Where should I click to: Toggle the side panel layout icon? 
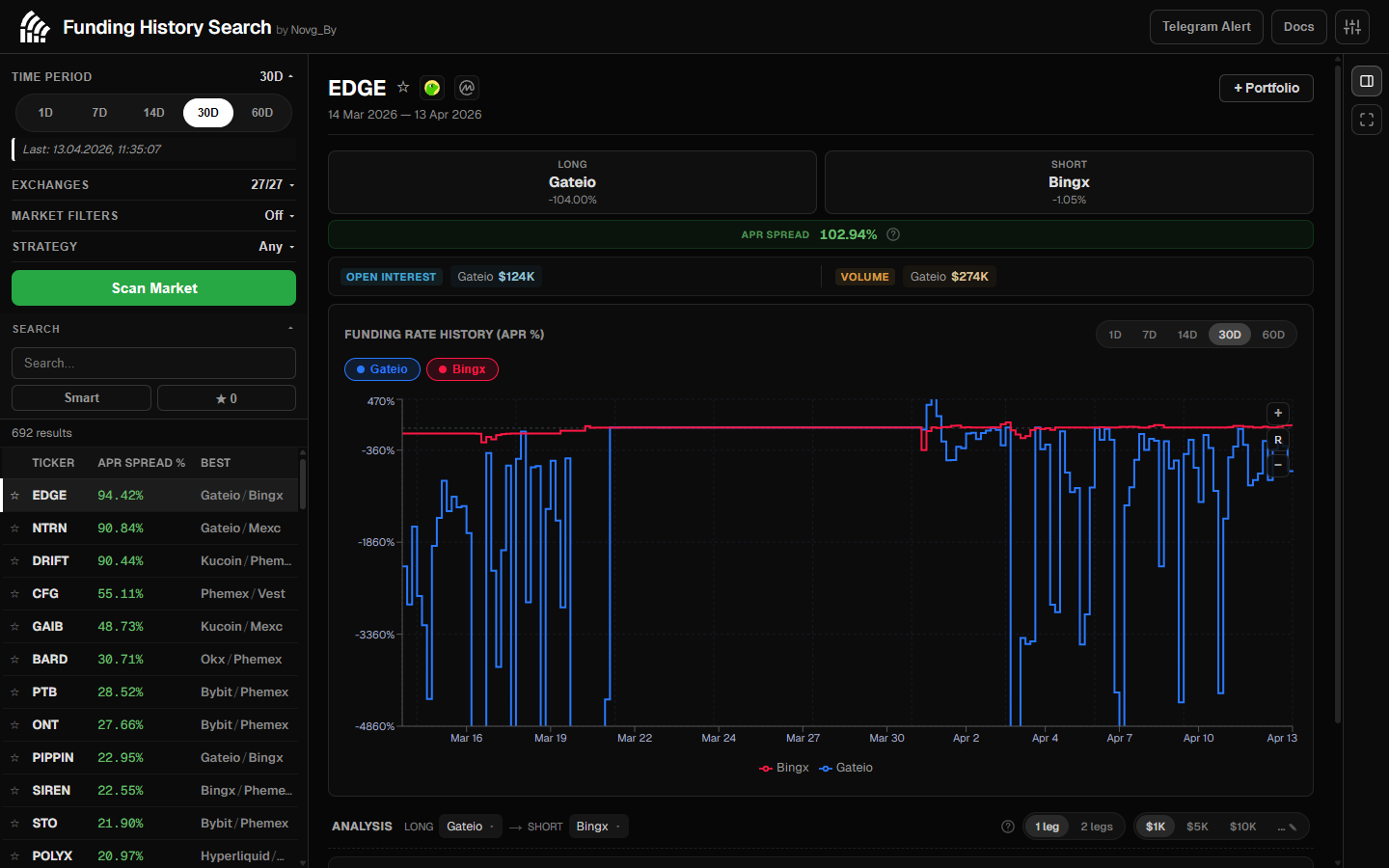1367,81
